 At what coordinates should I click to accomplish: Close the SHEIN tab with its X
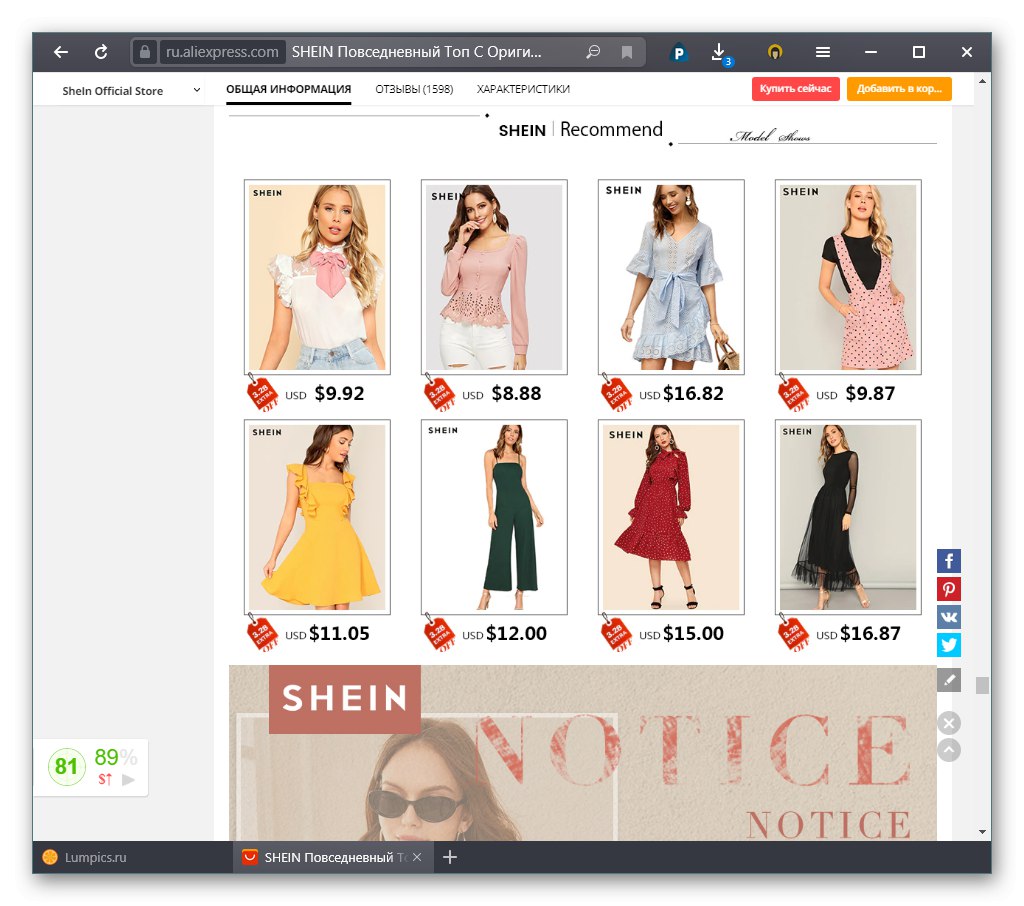(x=417, y=857)
